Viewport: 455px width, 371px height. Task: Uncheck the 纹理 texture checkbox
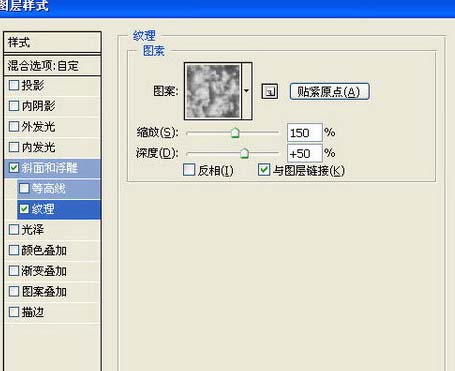(24, 209)
